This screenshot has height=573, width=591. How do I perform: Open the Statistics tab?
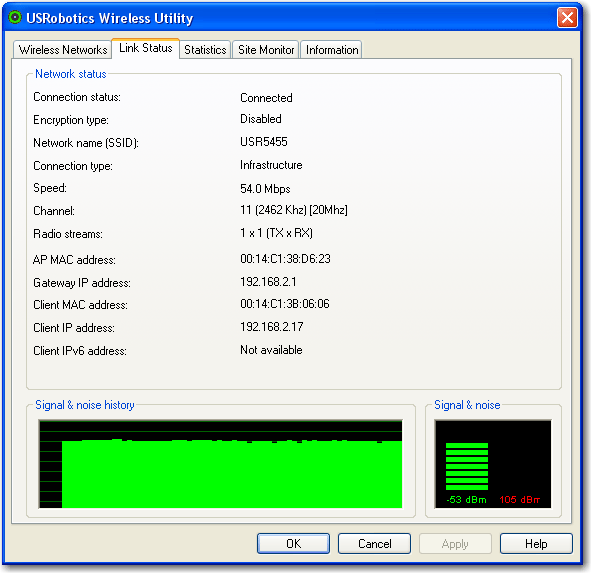click(205, 50)
